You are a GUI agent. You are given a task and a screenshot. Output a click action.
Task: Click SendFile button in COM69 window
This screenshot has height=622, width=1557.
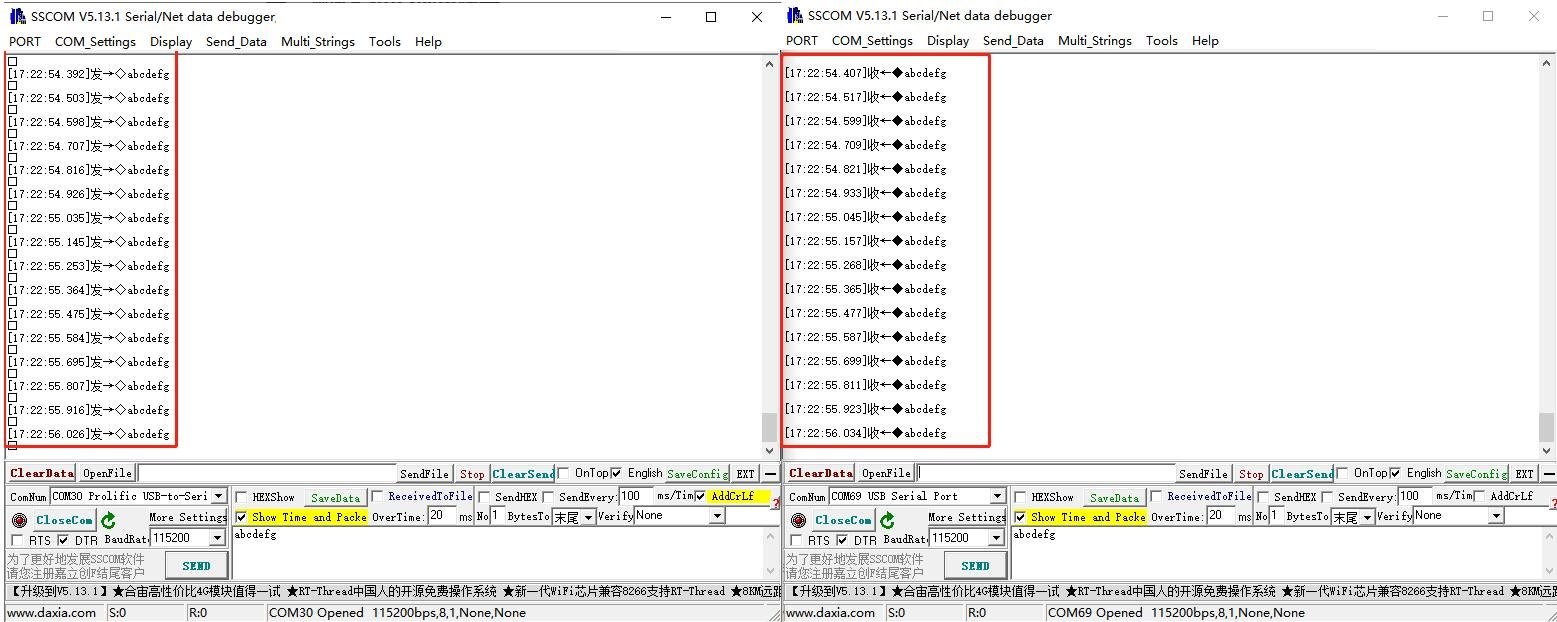(1203, 474)
